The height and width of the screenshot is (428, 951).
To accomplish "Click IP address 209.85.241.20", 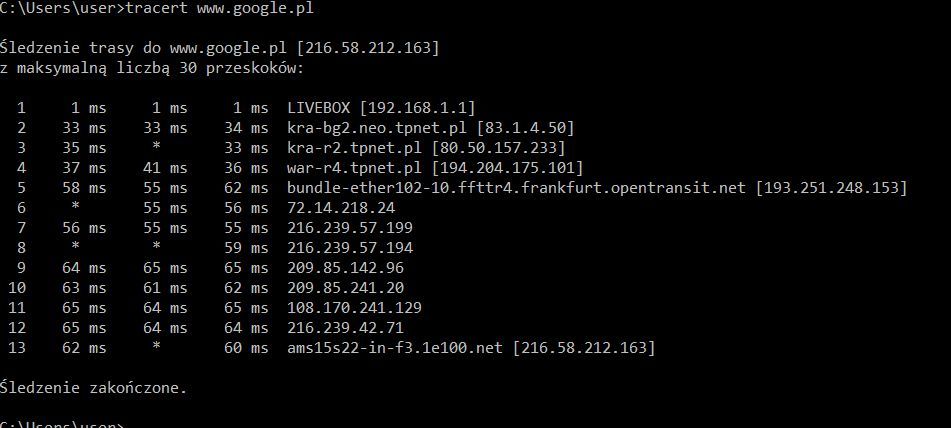I will pyautogui.click(x=340, y=287).
